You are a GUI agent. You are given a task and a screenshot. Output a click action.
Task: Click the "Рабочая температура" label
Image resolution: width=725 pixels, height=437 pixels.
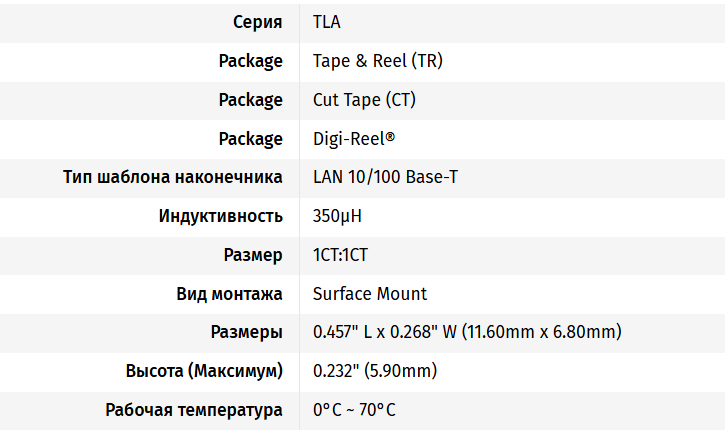[194, 410]
